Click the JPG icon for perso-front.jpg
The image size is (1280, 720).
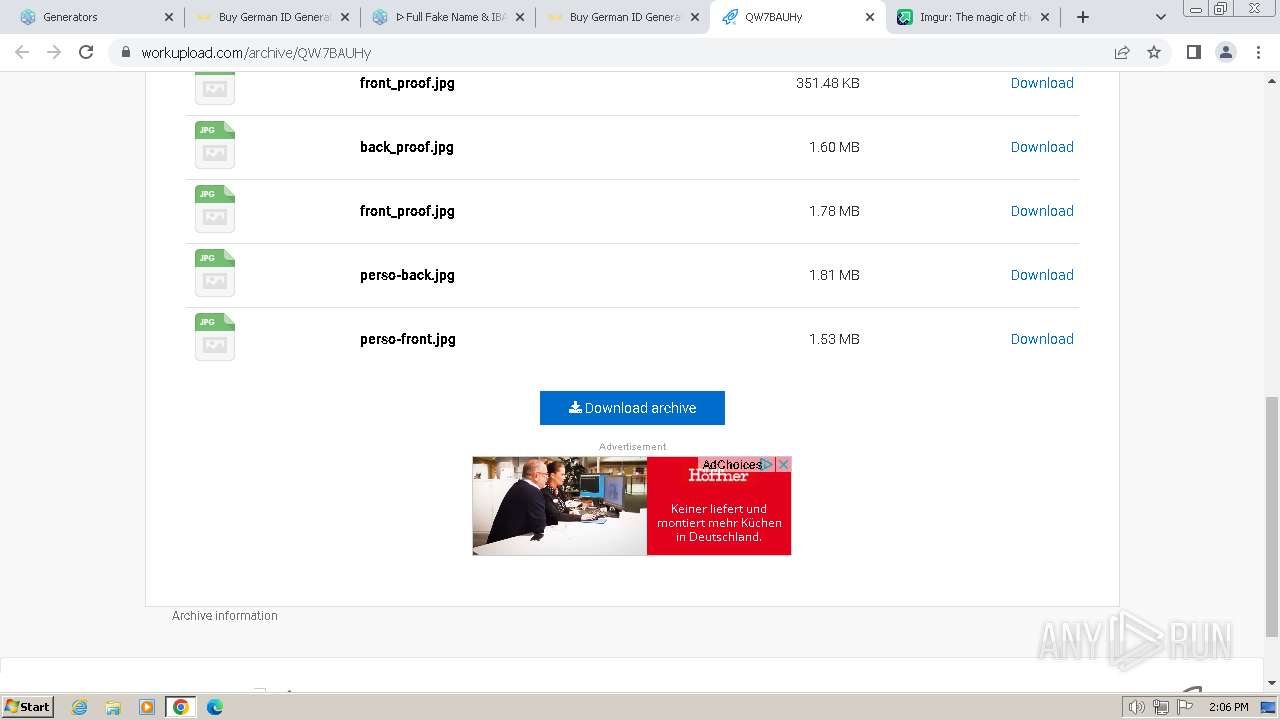(215, 337)
